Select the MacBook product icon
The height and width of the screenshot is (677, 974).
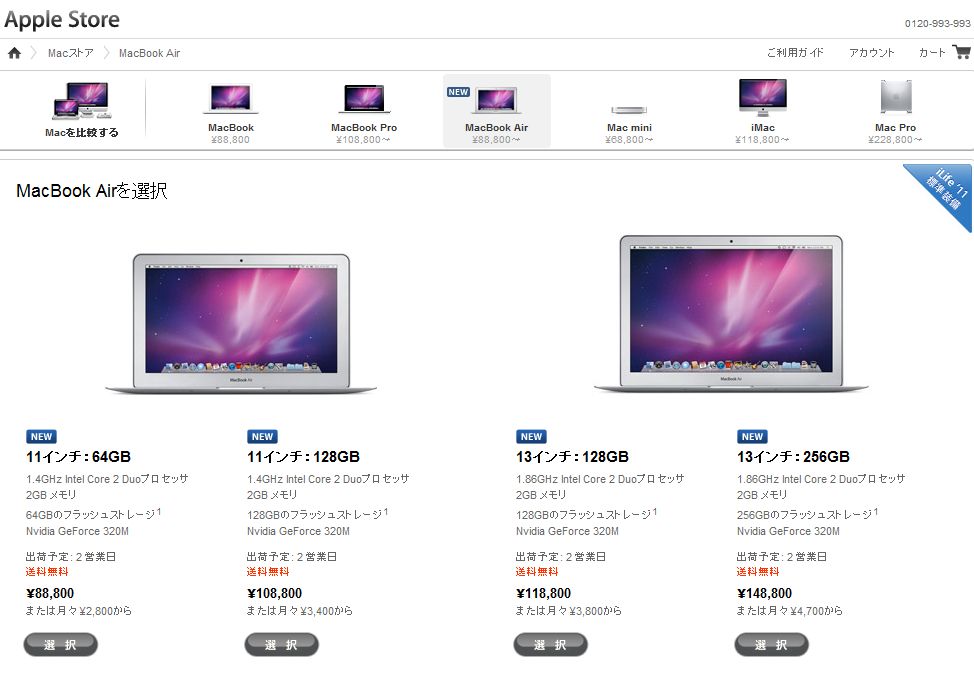tap(230, 99)
